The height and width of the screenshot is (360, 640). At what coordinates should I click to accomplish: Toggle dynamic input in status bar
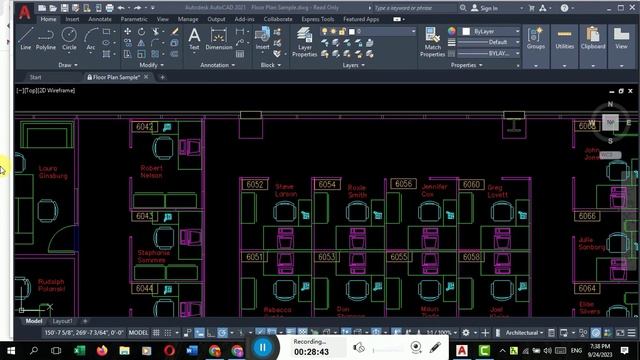(200, 333)
